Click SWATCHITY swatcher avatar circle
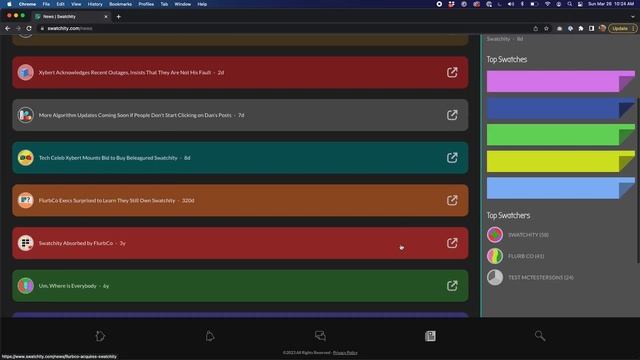Image resolution: width=640 pixels, height=360 pixels. point(495,235)
